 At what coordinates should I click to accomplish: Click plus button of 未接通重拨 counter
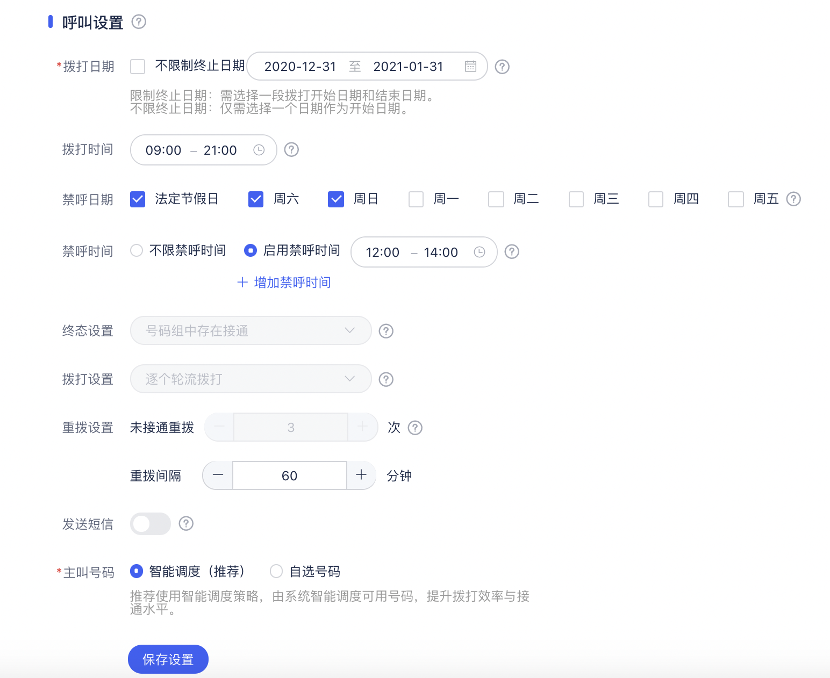[x=363, y=427]
